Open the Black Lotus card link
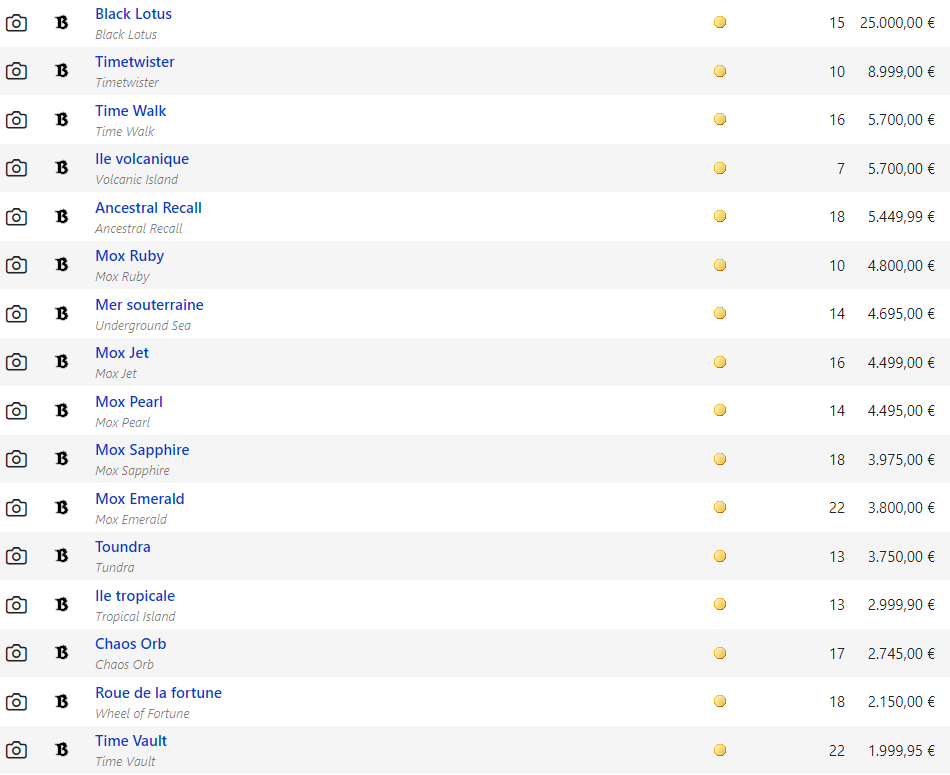Image resolution: width=950 pixels, height=775 pixels. (133, 14)
